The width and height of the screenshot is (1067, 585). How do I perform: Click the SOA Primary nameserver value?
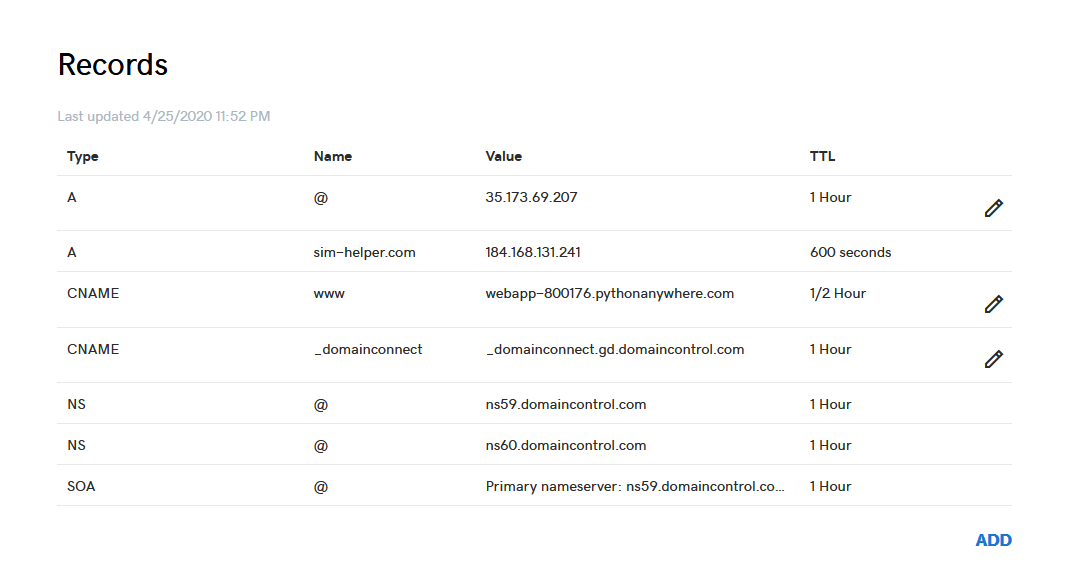[635, 486]
